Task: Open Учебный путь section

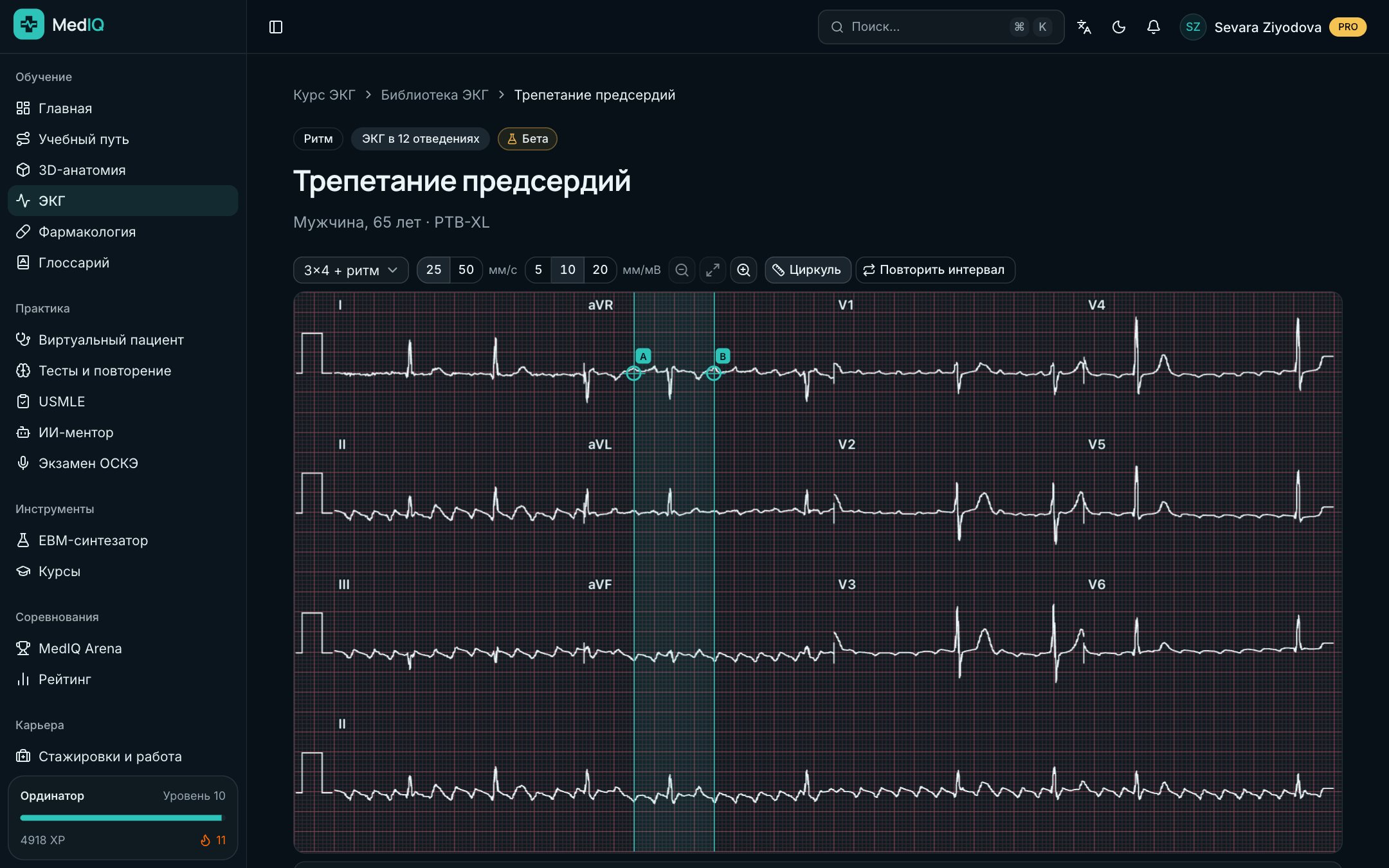Action: 123,139
